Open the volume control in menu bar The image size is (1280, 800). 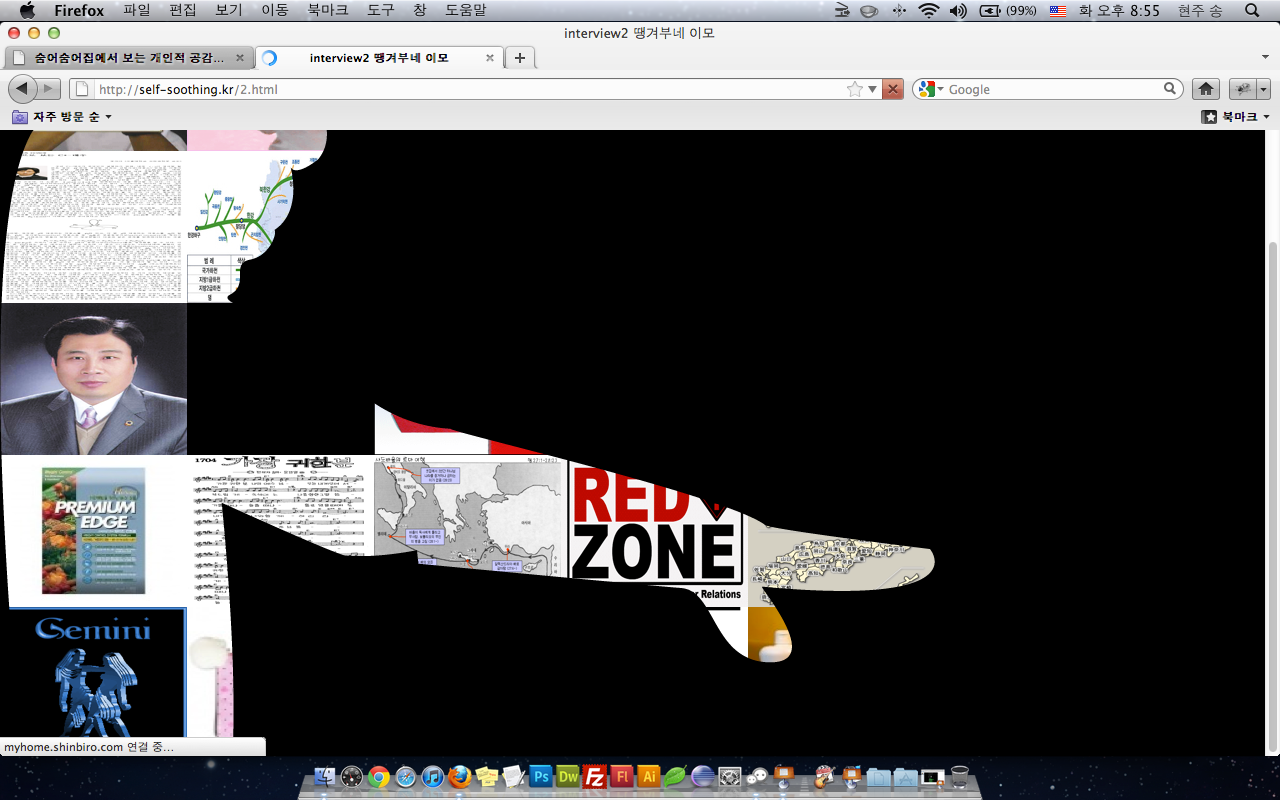tap(958, 10)
